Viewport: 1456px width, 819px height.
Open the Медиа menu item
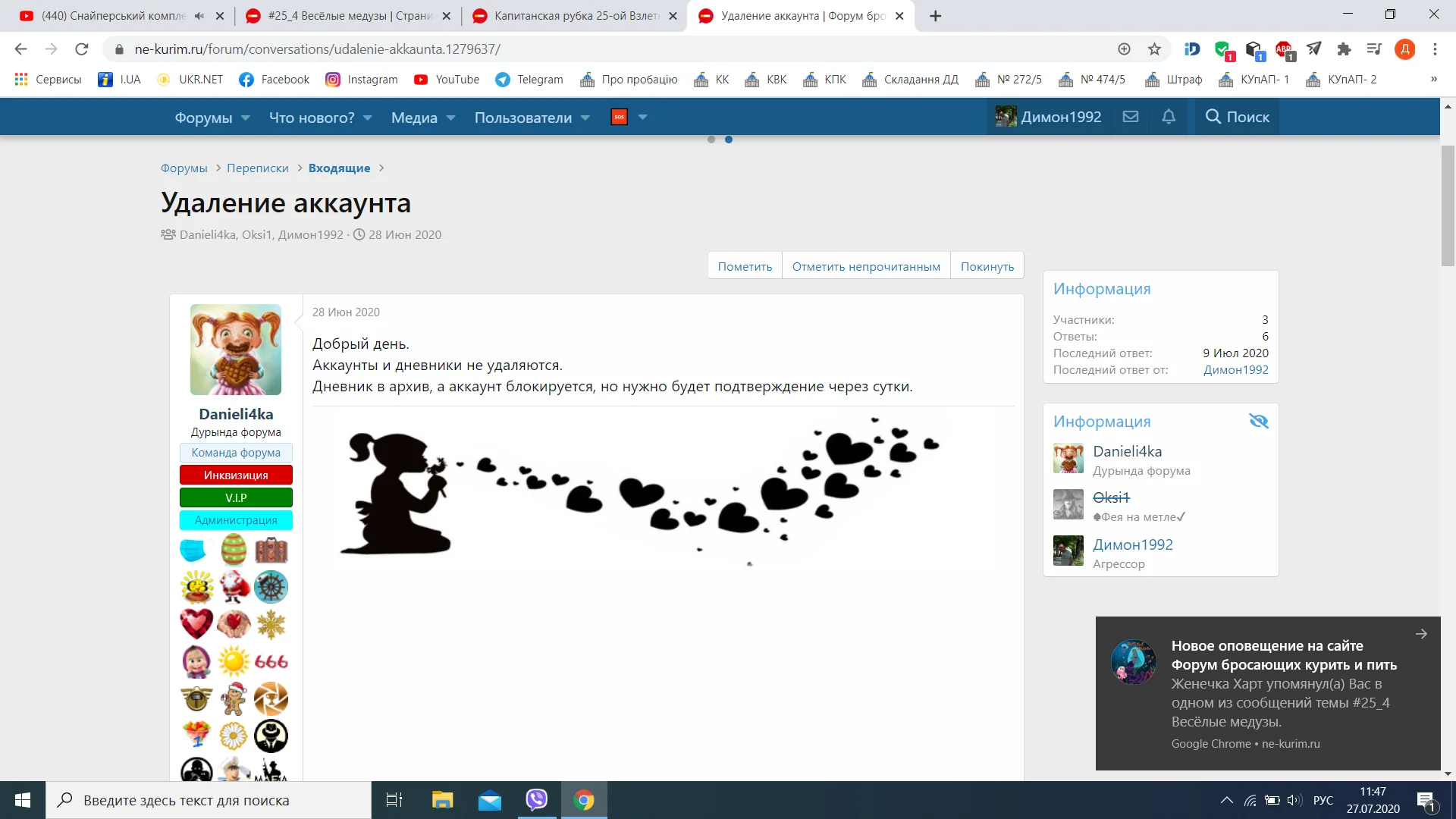pos(414,118)
